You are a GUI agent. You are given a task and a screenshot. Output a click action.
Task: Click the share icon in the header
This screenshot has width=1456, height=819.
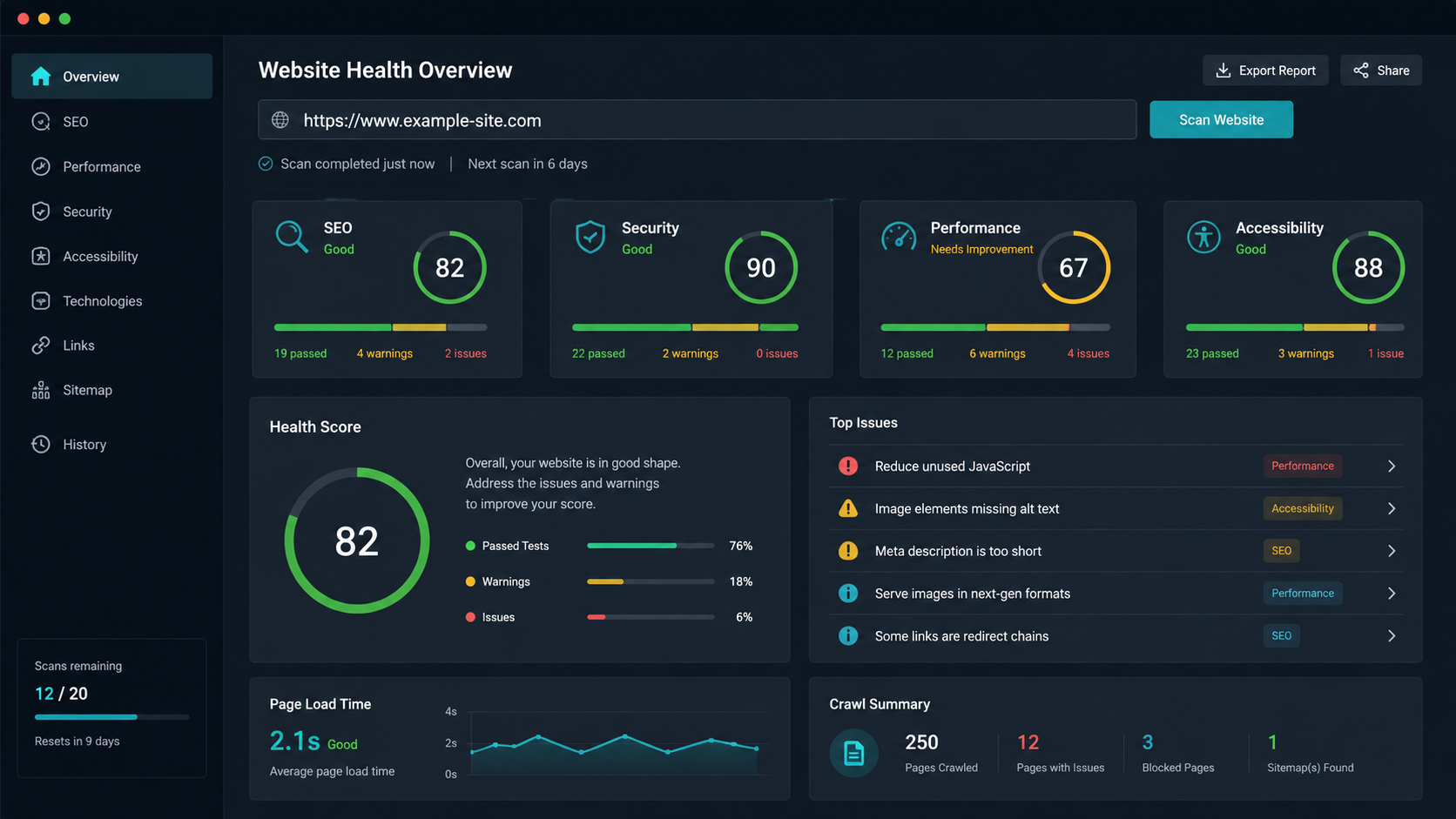(1361, 70)
